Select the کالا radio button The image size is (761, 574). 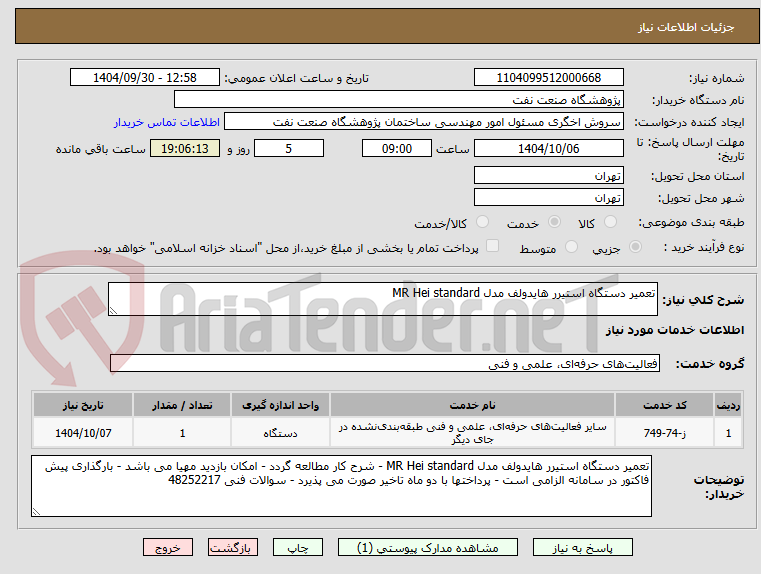coord(610,222)
